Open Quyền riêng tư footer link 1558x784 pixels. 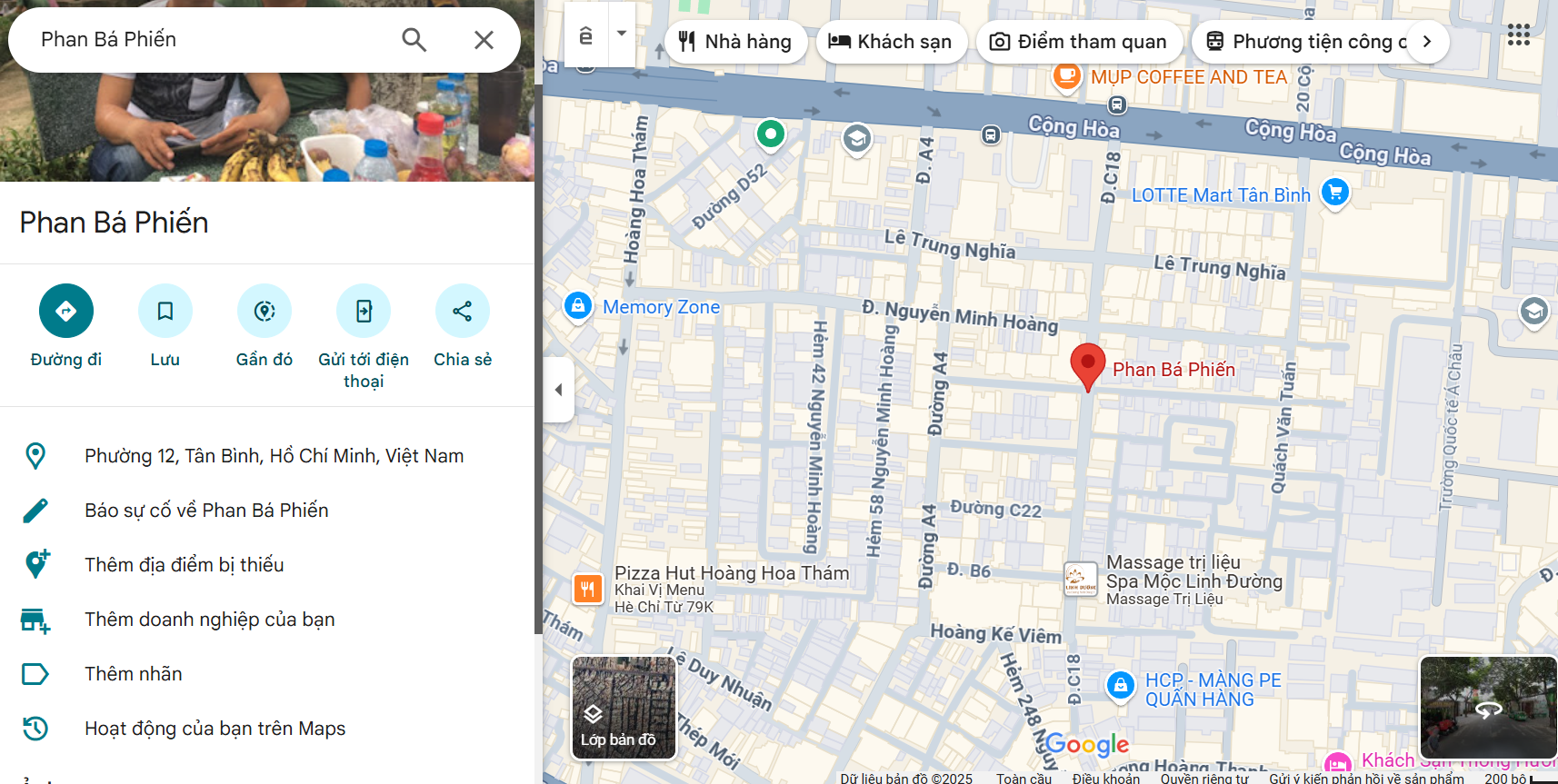[1204, 778]
